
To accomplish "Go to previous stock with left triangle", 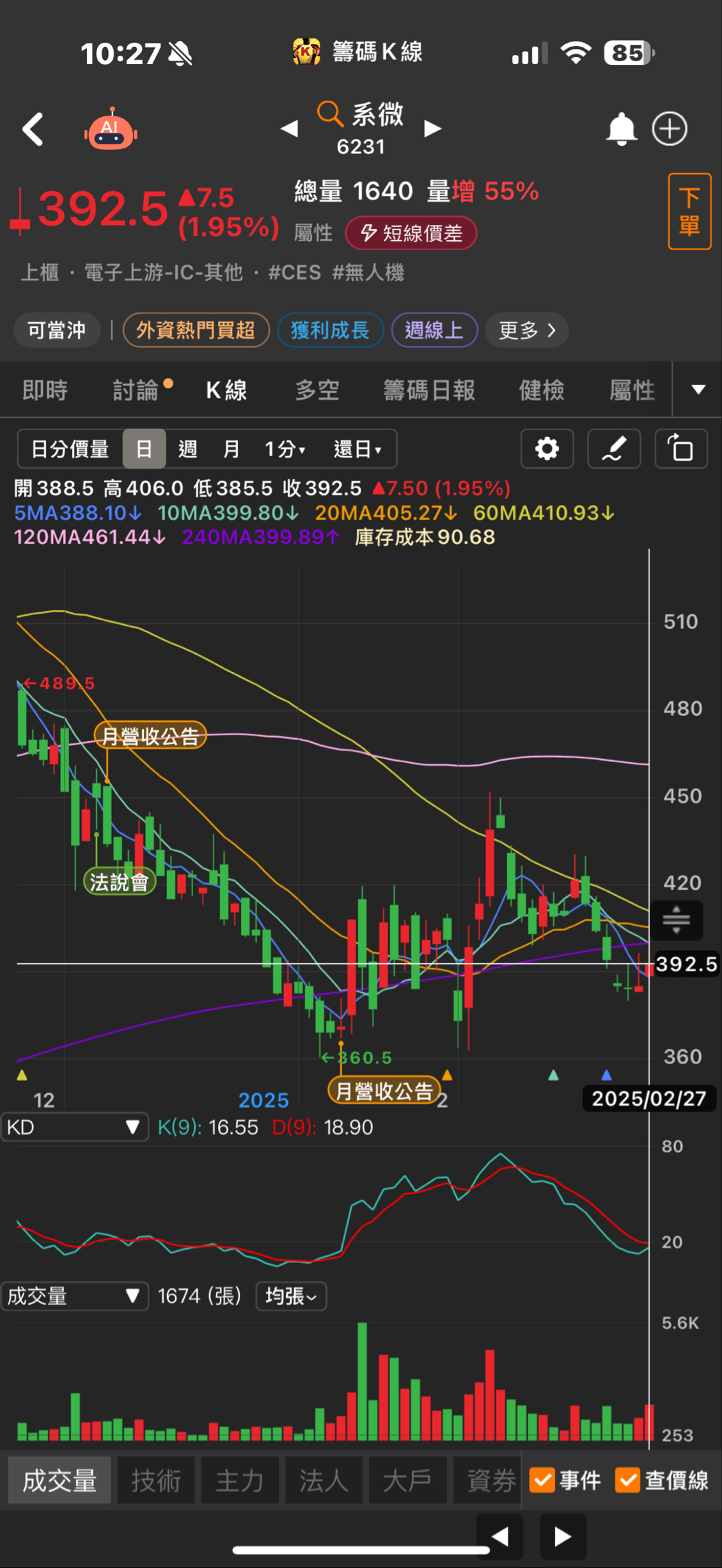I will click(x=289, y=128).
